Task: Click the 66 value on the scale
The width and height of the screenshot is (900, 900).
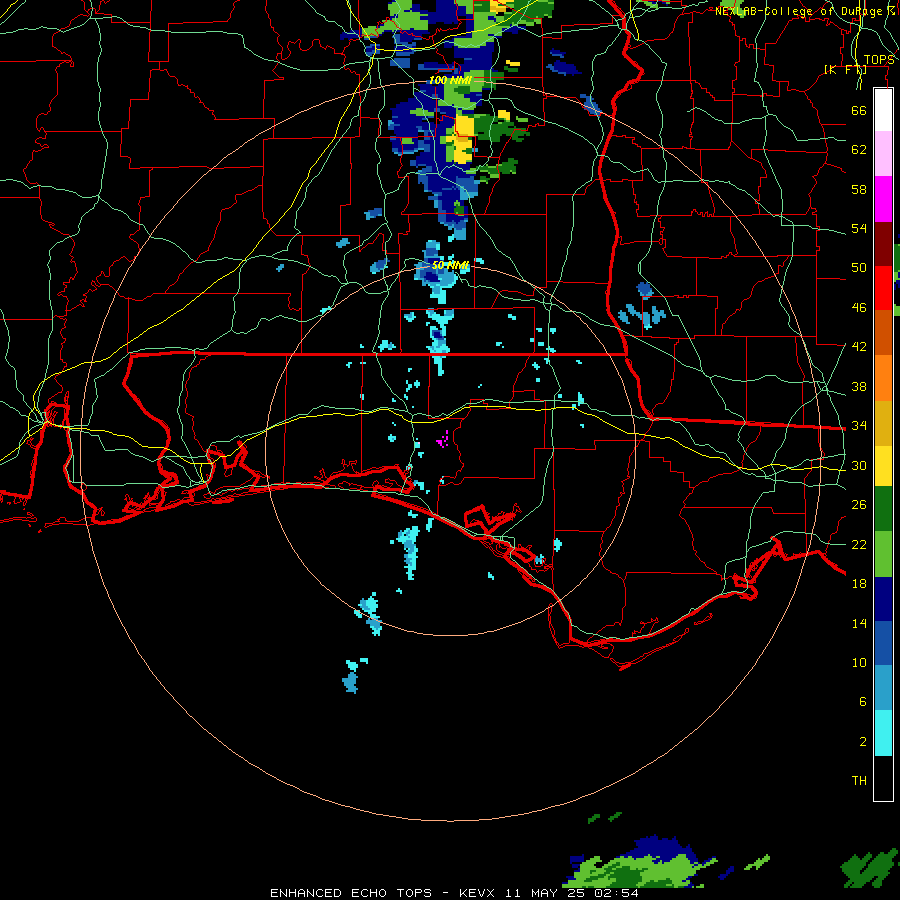Action: pyautogui.click(x=859, y=110)
